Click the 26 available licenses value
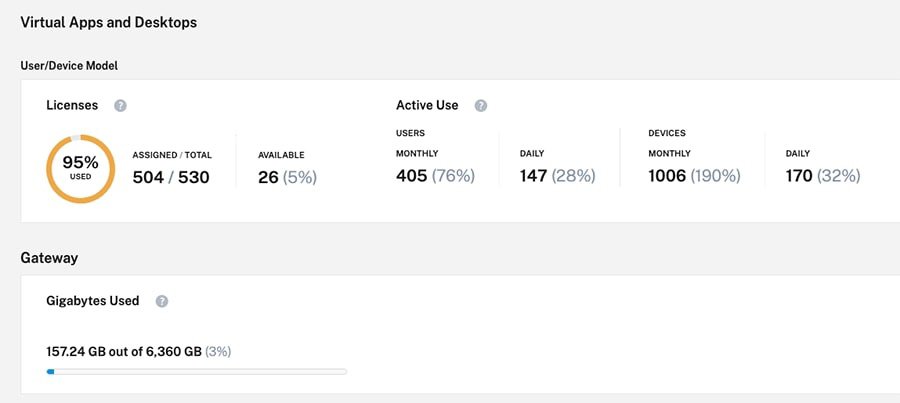 click(x=287, y=177)
